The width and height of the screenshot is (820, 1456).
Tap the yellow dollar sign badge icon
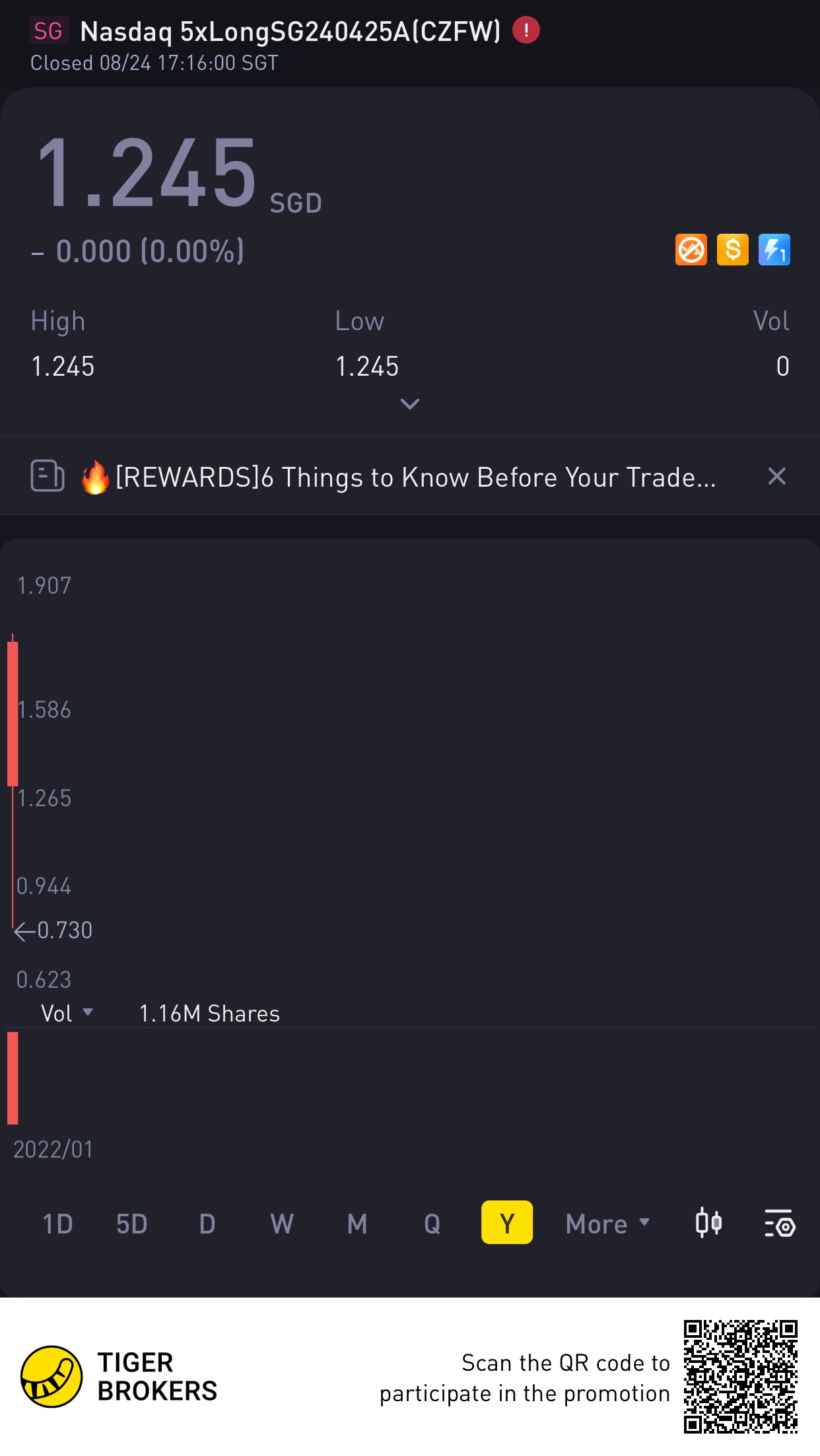pos(733,250)
